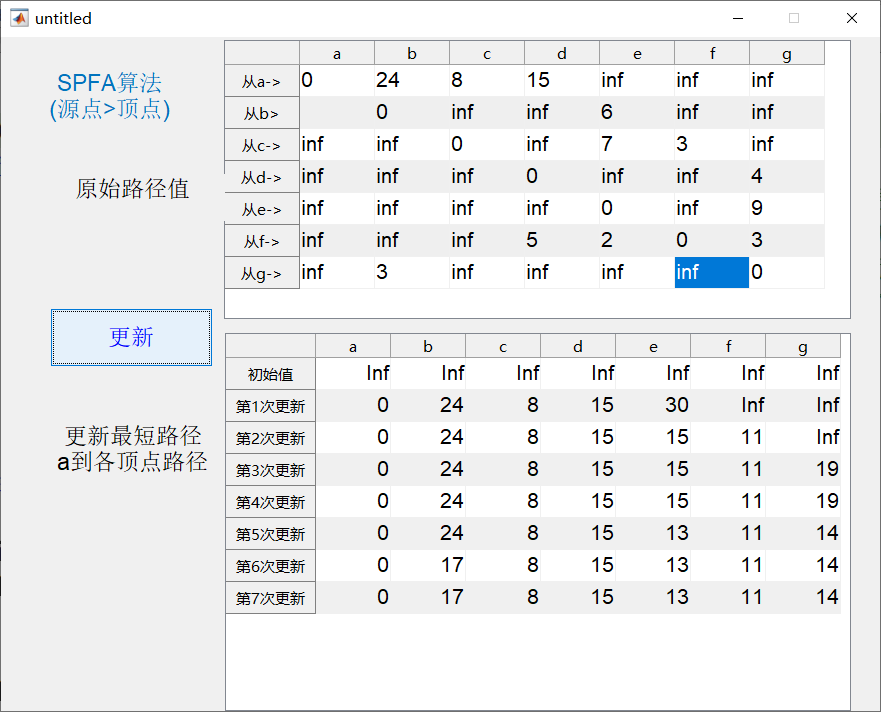Select cell value 0 in row 从b->

[x=380, y=112]
